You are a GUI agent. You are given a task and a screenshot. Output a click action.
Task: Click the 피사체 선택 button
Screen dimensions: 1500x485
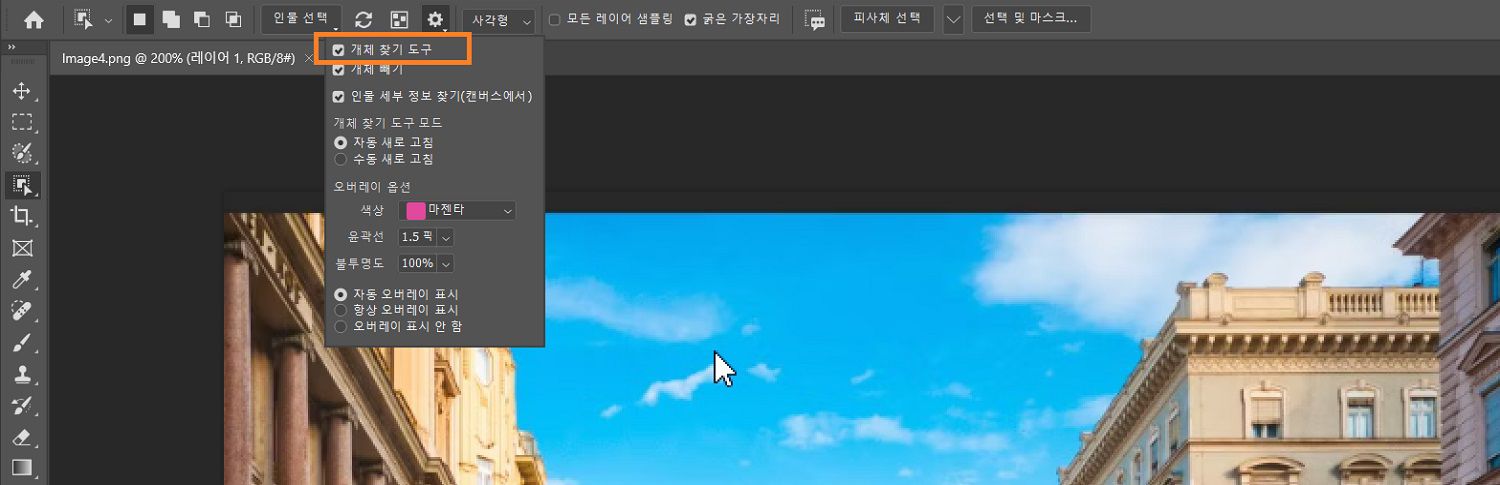coord(887,19)
